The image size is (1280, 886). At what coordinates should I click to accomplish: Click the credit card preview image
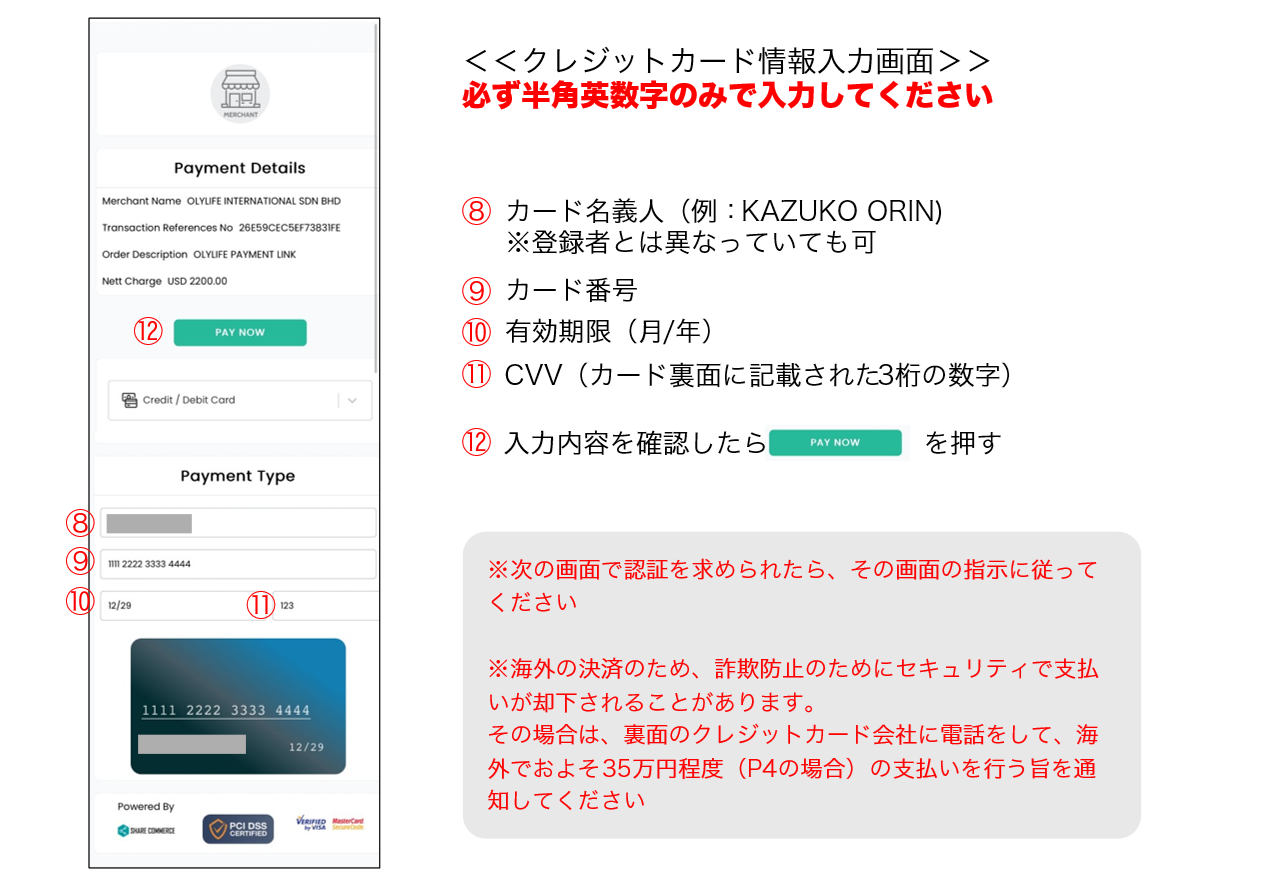238,706
